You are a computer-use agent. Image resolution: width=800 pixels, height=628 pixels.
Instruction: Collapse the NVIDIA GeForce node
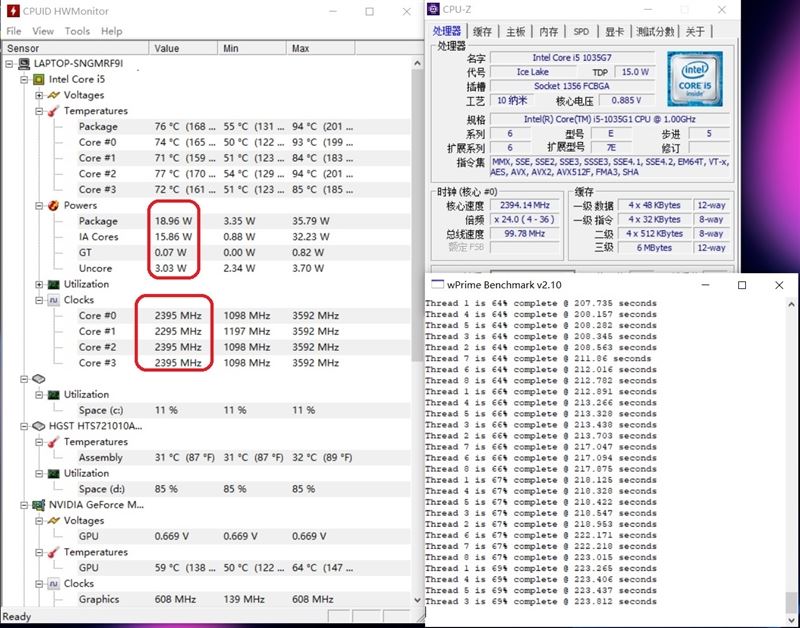click(x=24, y=505)
